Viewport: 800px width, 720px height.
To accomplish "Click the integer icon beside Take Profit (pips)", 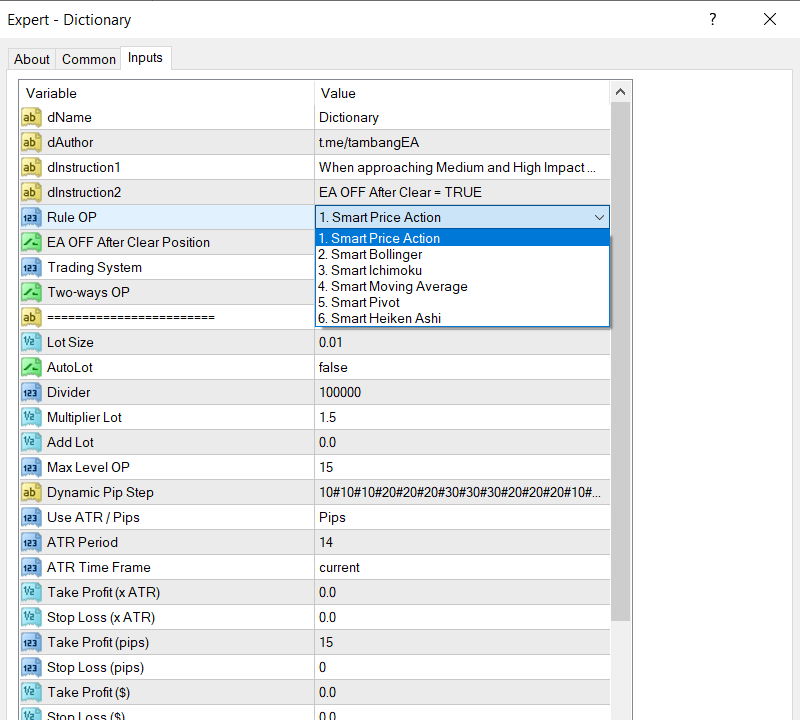I will click(x=31, y=642).
